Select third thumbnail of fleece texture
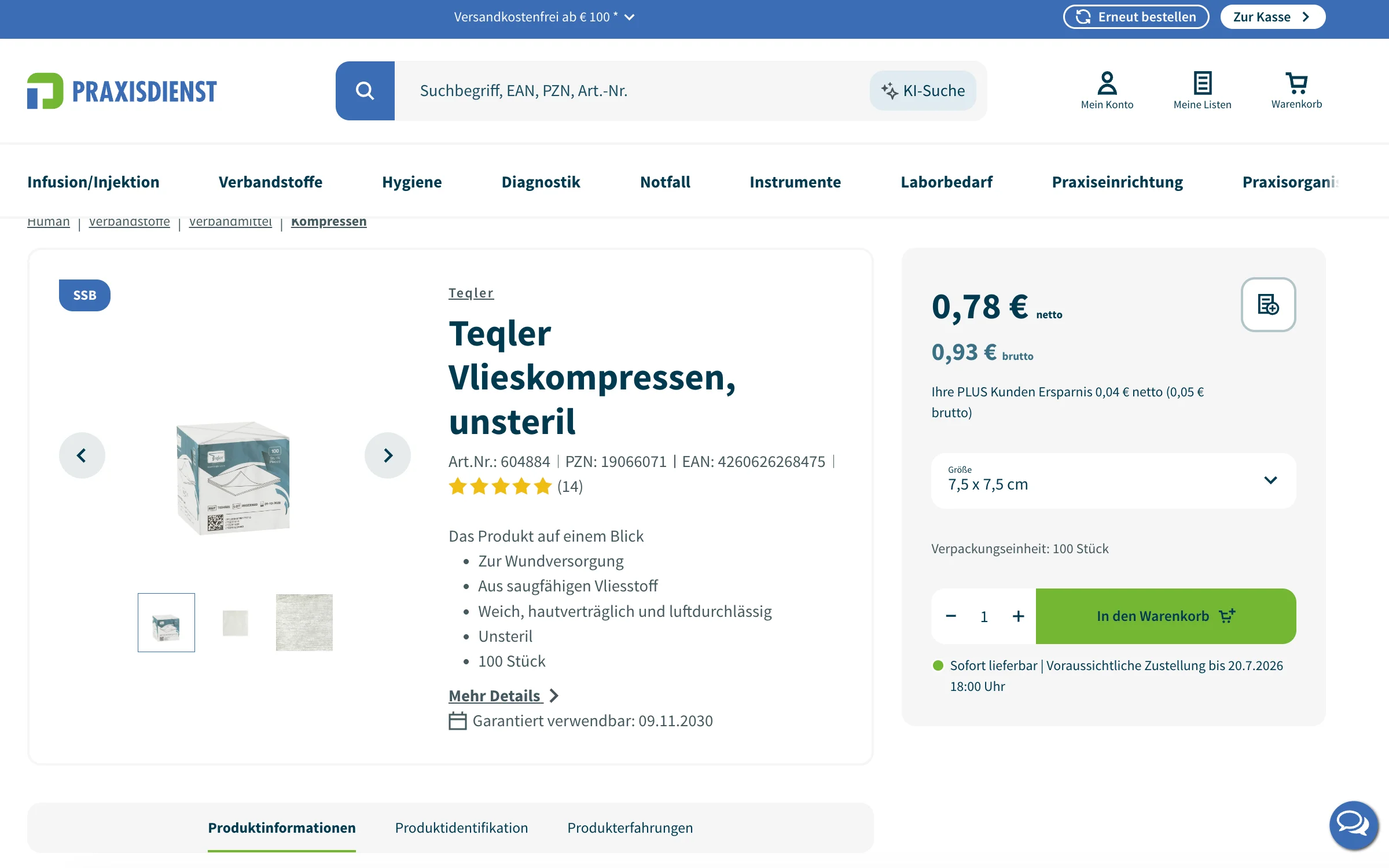The image size is (1389, 868). 304,623
